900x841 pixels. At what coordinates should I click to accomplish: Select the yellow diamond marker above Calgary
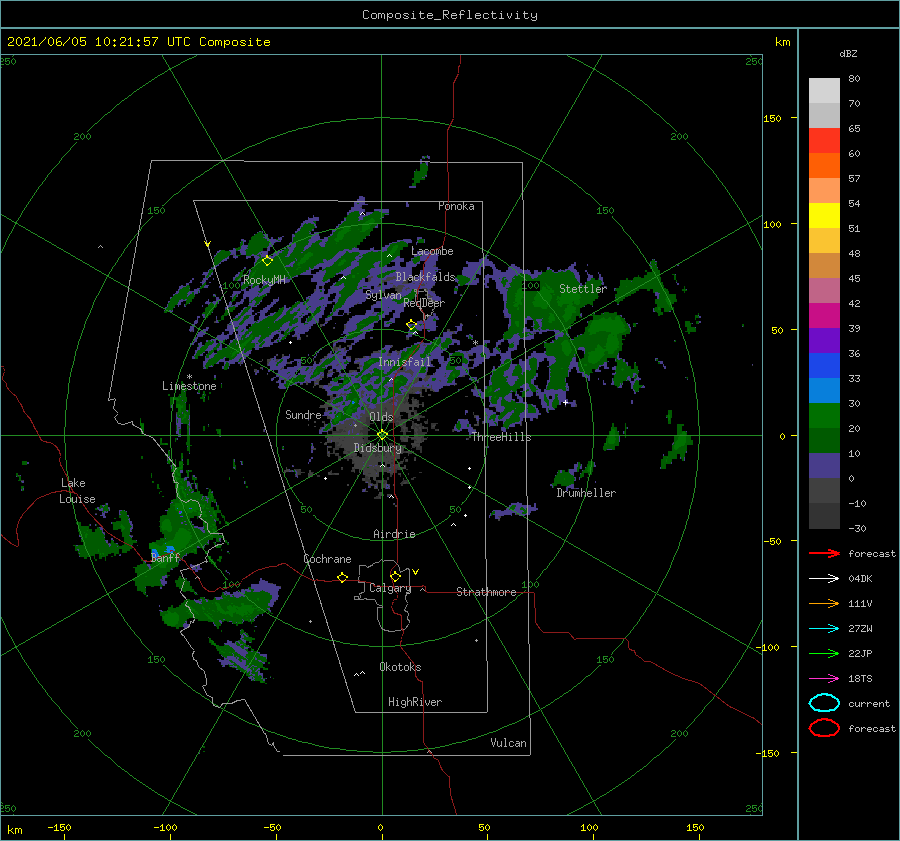(x=395, y=576)
